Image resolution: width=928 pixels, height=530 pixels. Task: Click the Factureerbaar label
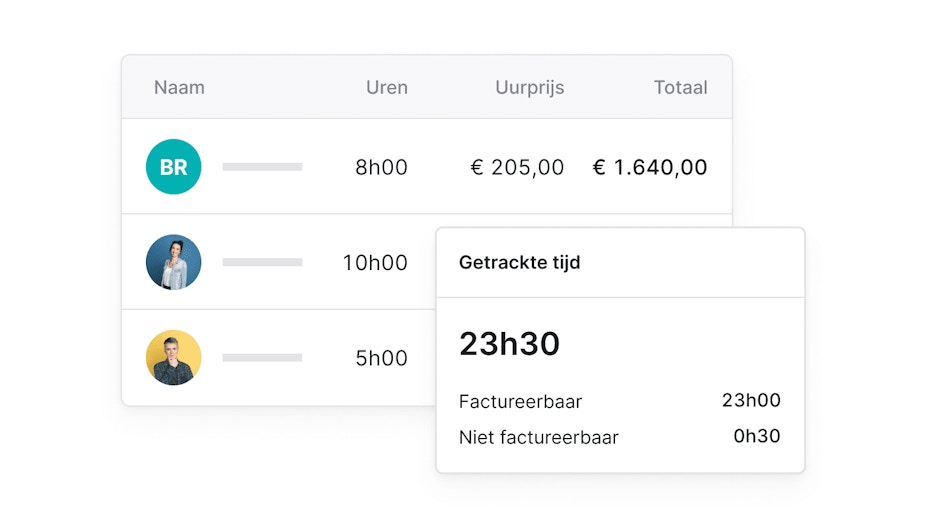point(520,402)
